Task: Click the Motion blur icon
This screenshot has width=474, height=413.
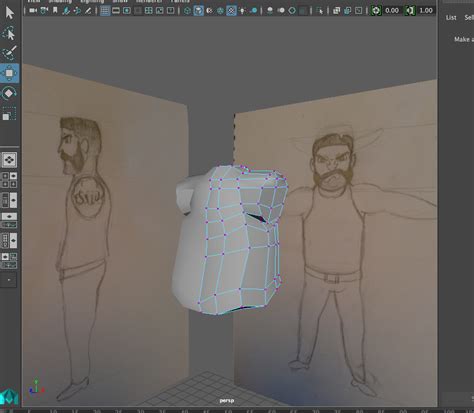Action: [x=281, y=11]
